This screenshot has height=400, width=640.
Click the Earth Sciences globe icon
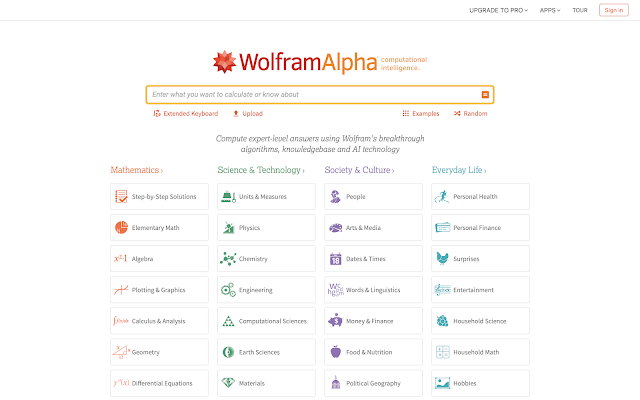(228, 352)
